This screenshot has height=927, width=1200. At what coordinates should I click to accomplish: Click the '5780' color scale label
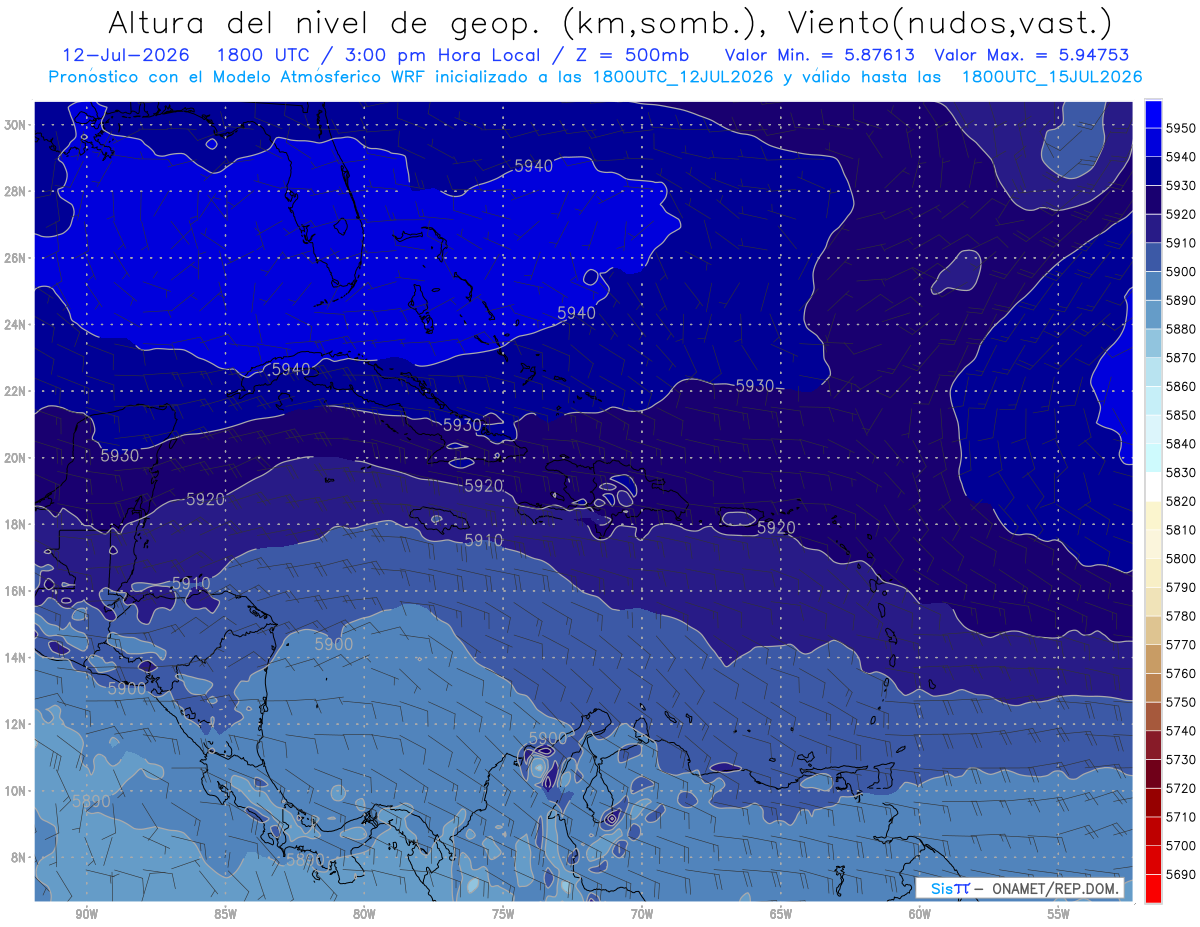point(1180,616)
